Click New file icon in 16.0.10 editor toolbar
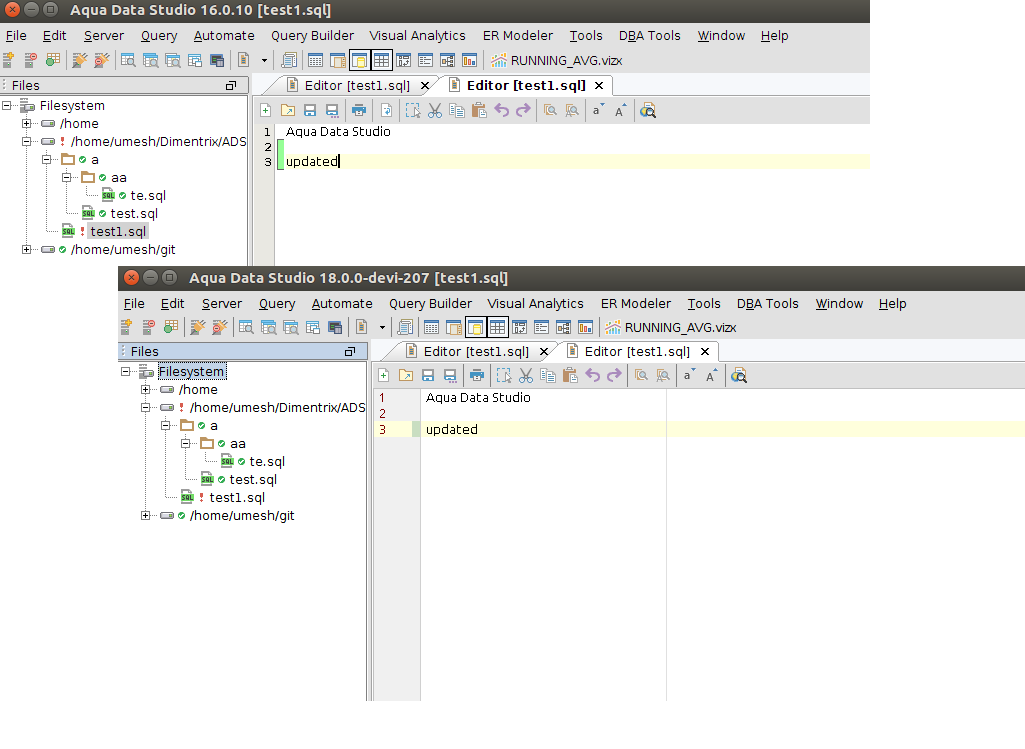Screen dimensions: 1025x749 pyautogui.click(x=265, y=110)
